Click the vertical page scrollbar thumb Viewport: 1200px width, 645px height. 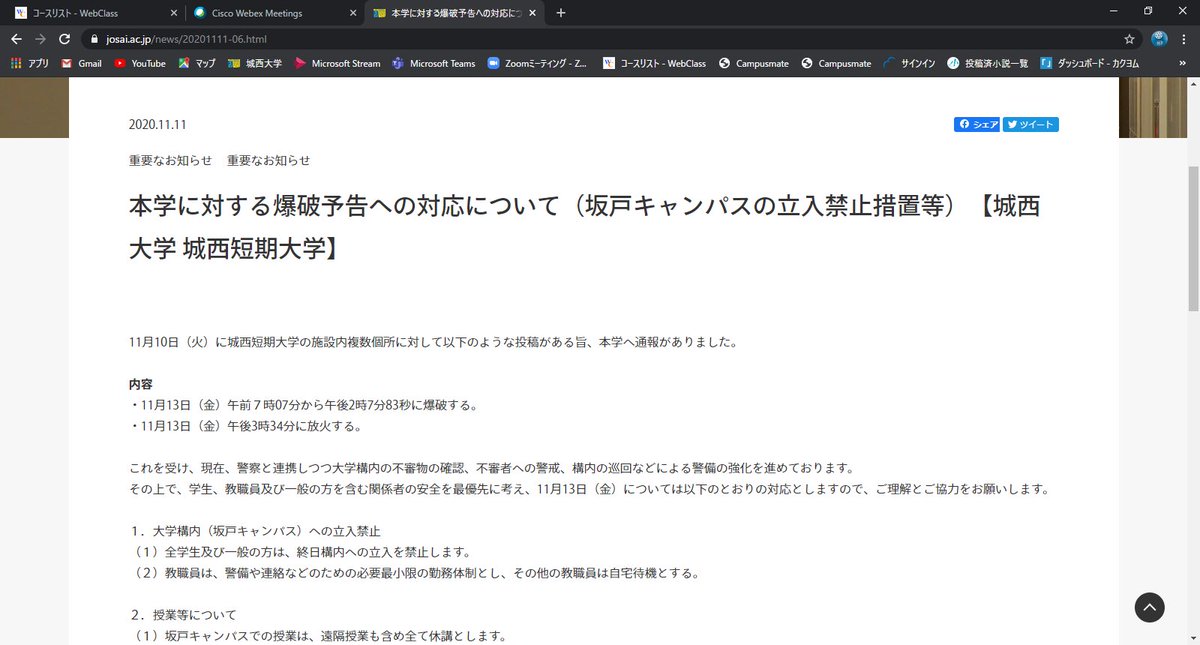(1193, 239)
